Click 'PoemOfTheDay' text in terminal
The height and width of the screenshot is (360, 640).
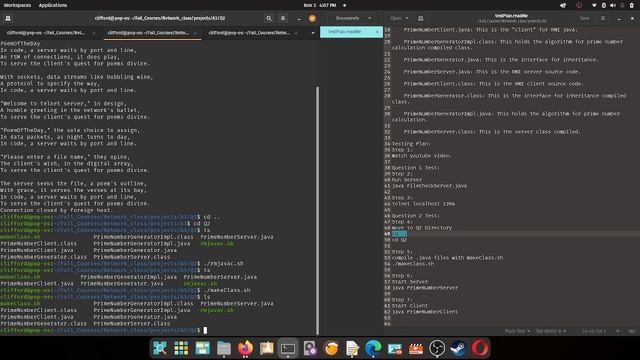coord(20,44)
